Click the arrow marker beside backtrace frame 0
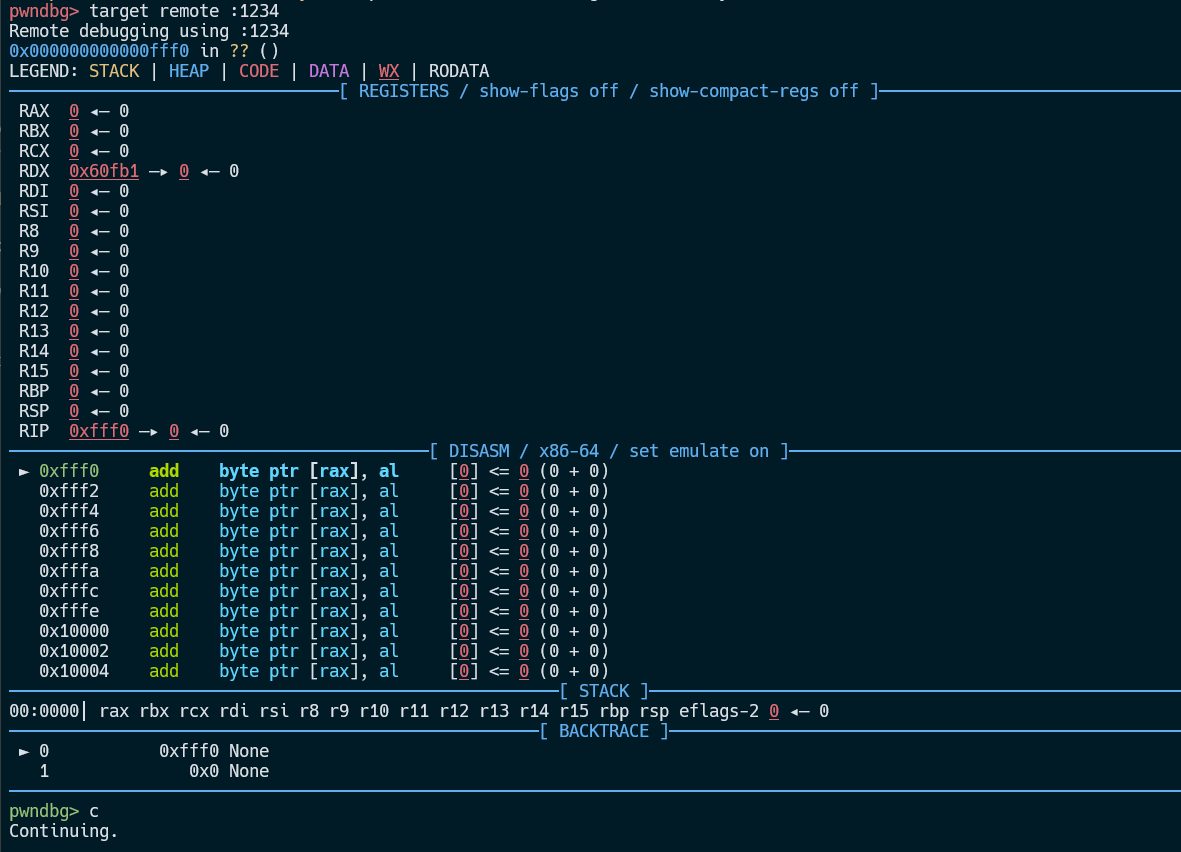This screenshot has height=852, width=1181. [25, 751]
